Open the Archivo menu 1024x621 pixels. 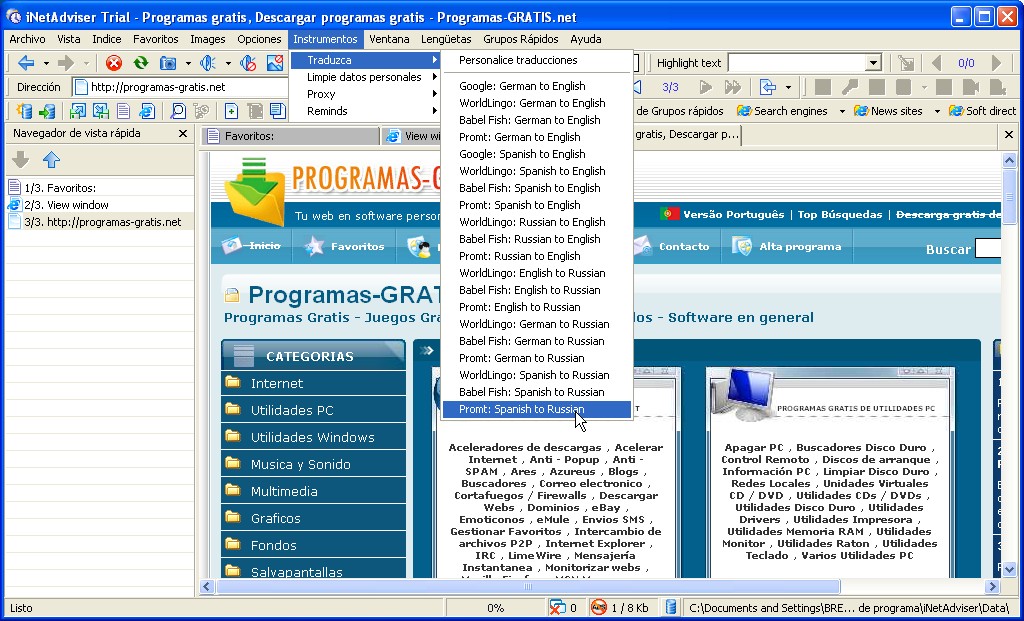coord(27,39)
